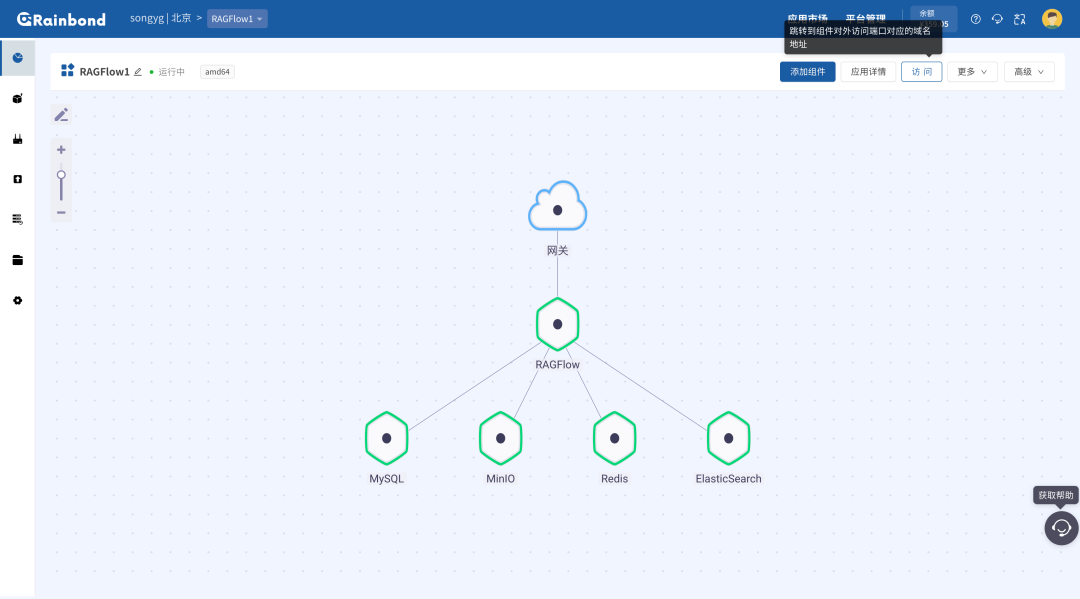This screenshot has width=1080, height=599.
Task: Click the 访问 button
Action: point(922,72)
